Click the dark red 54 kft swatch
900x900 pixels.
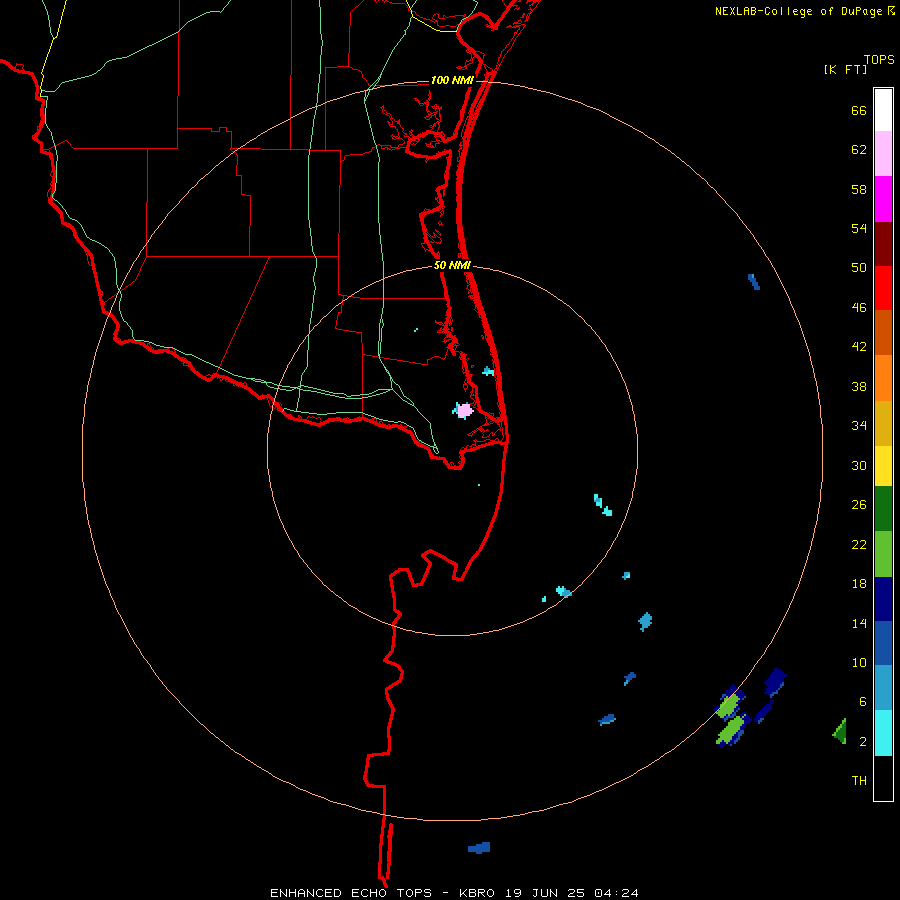click(x=883, y=244)
